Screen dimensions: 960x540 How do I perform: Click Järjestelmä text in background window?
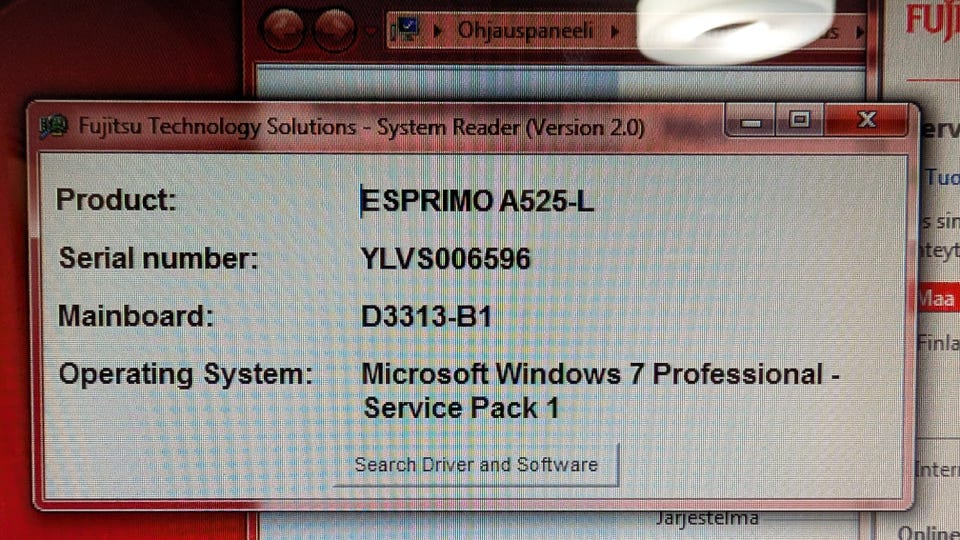707,518
